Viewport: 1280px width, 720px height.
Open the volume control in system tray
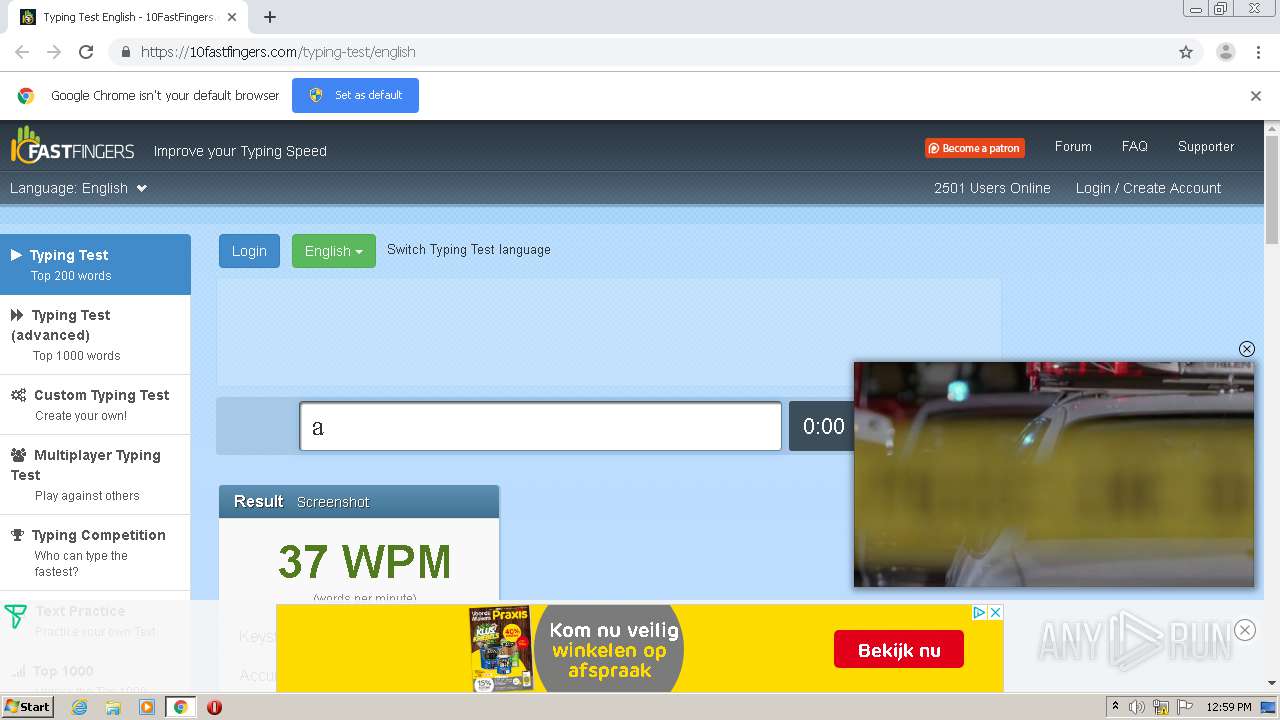[x=1137, y=707]
